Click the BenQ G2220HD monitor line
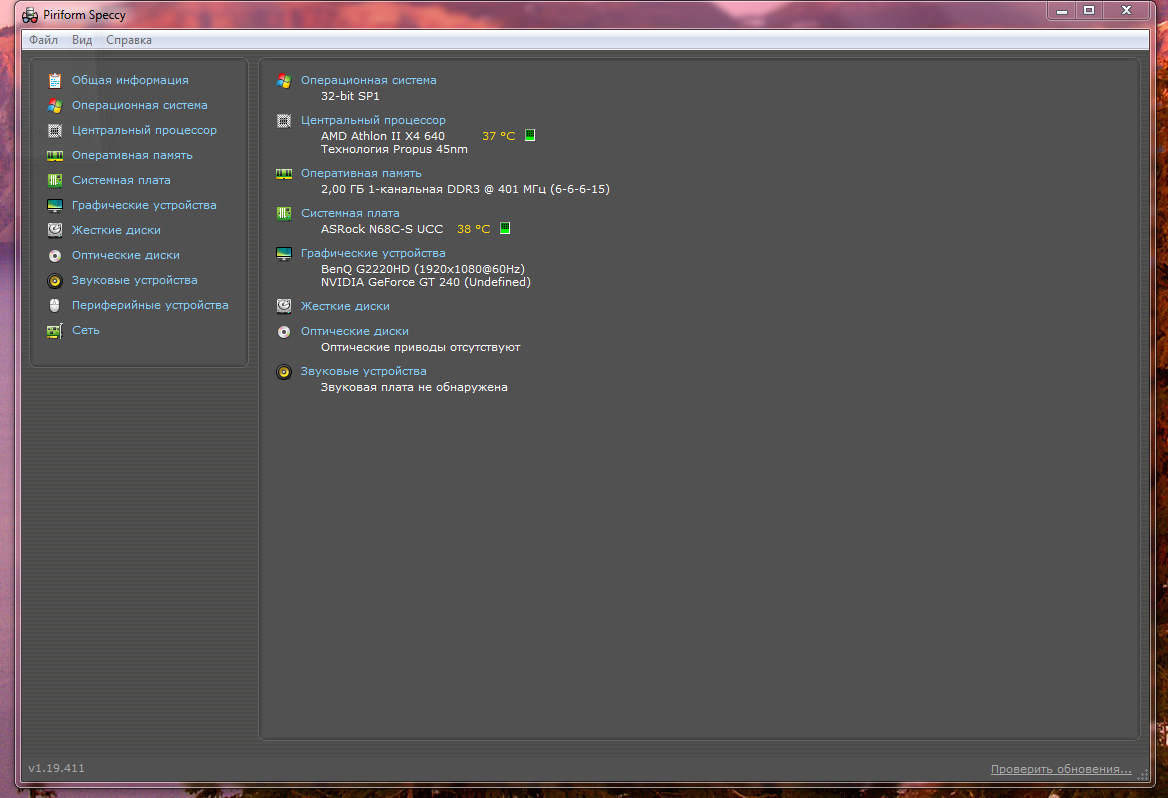 click(423, 269)
